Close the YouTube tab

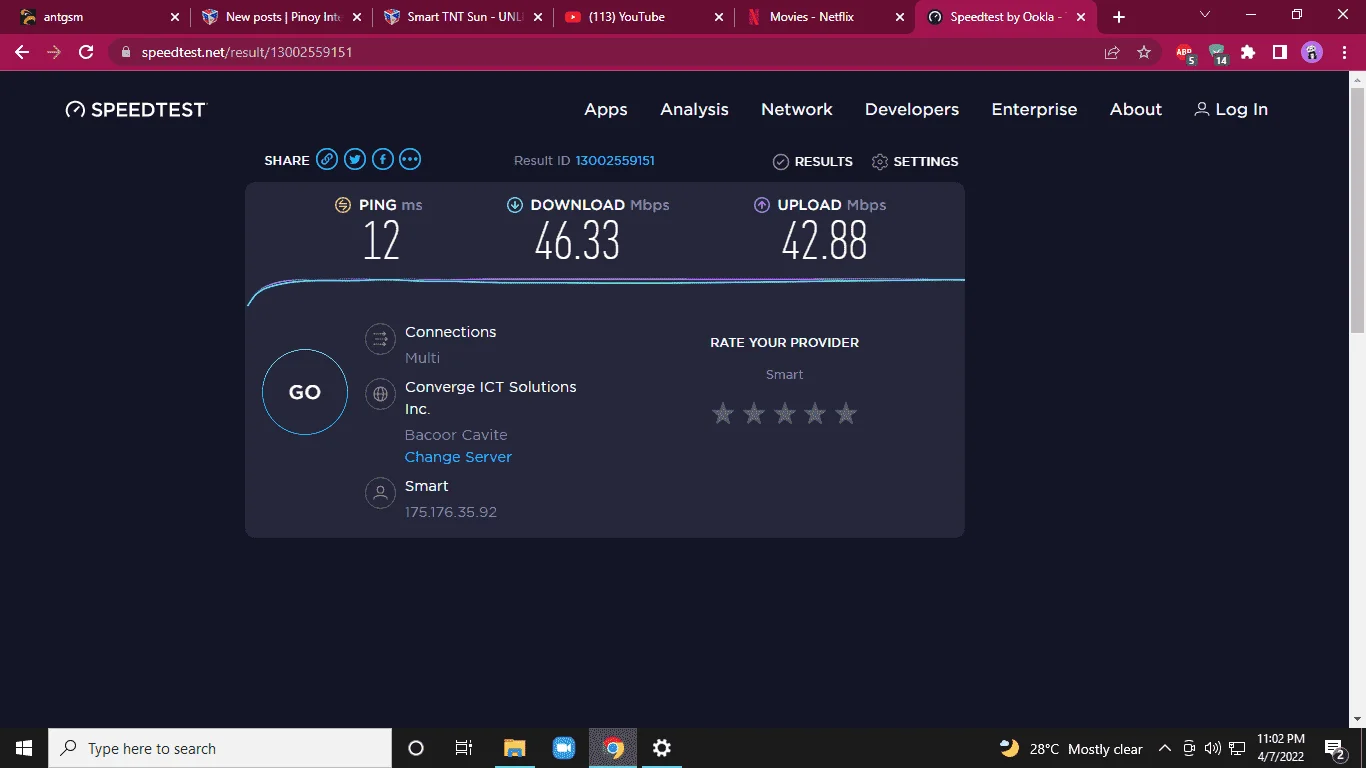tap(717, 17)
